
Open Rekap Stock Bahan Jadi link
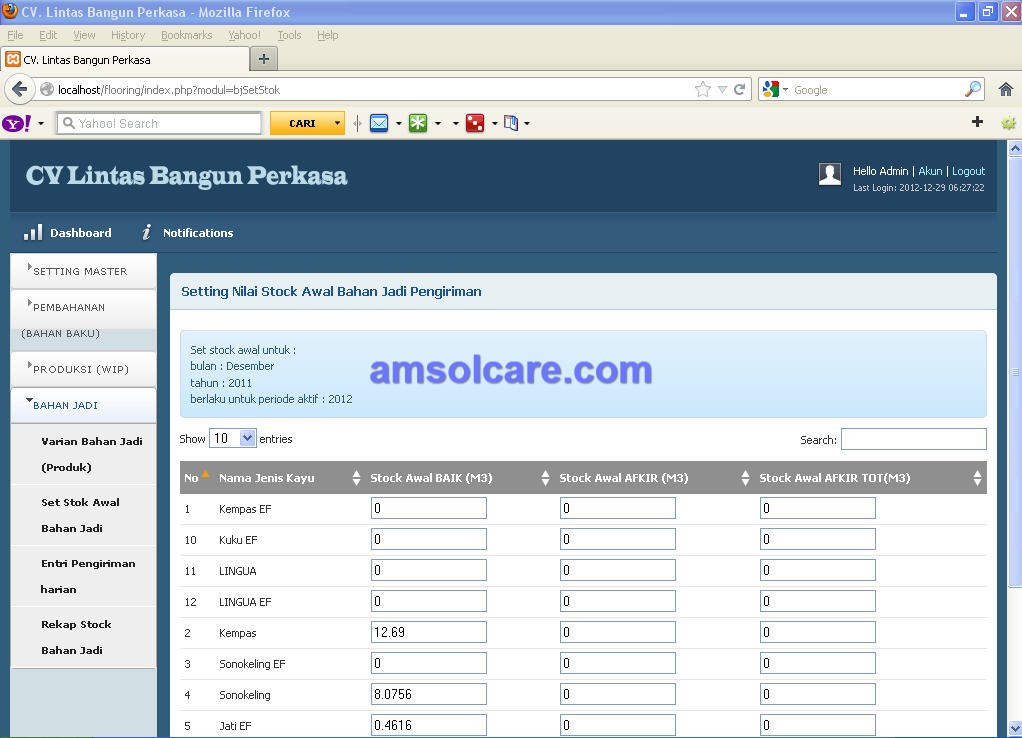pos(76,638)
